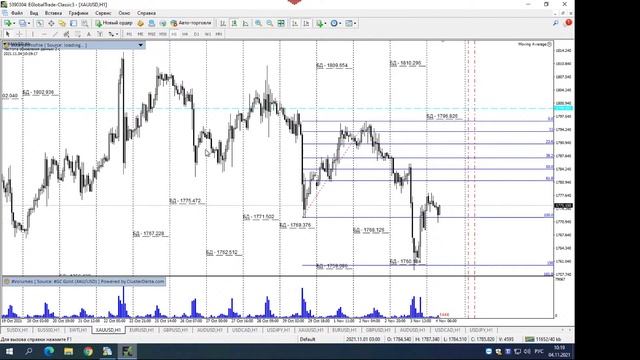Switch to M5 timeframe
Screen dimensions: 640x360
coord(140,34)
